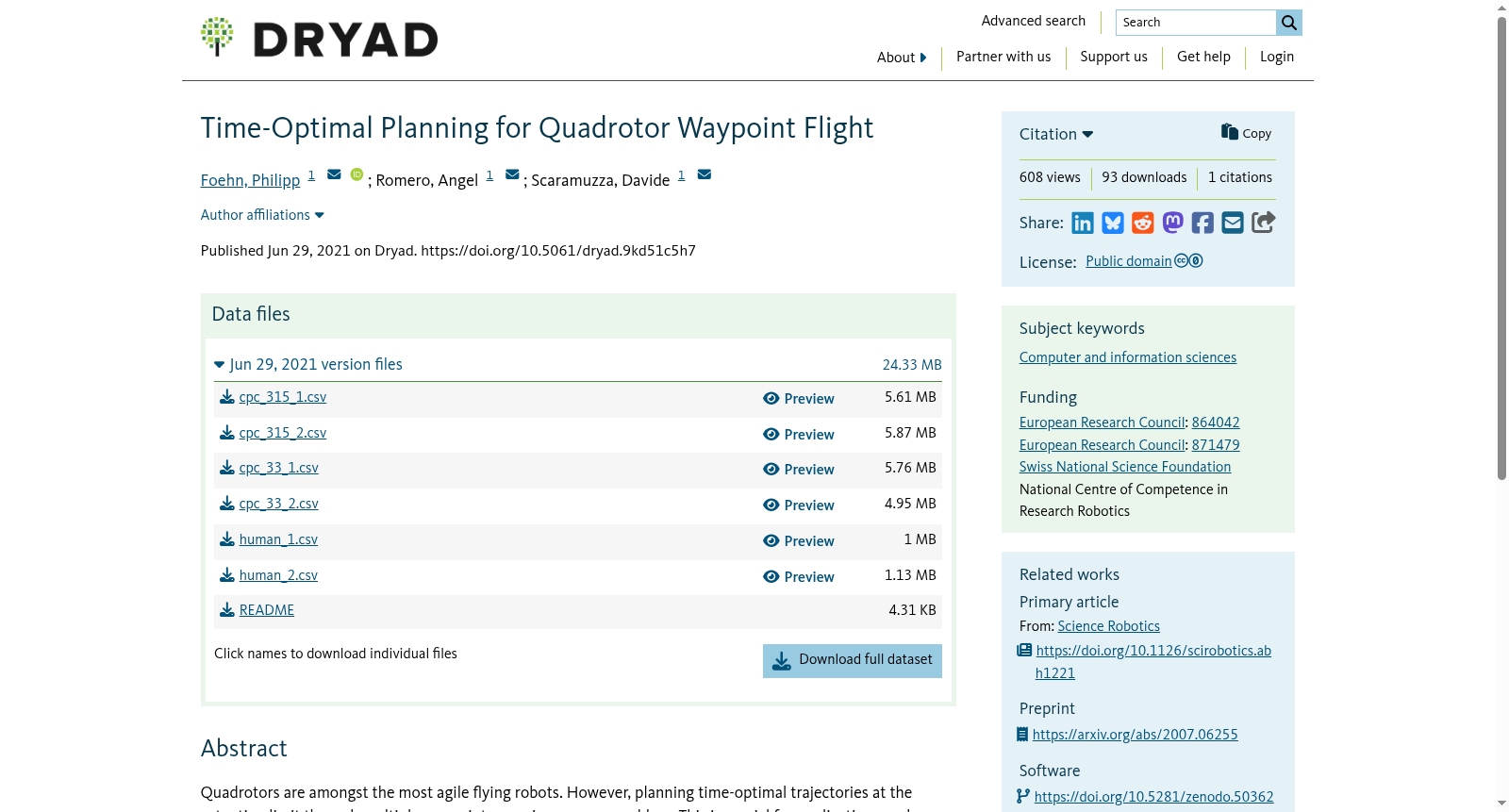
Task: Share the dataset on Bluesky
Action: tap(1113, 223)
